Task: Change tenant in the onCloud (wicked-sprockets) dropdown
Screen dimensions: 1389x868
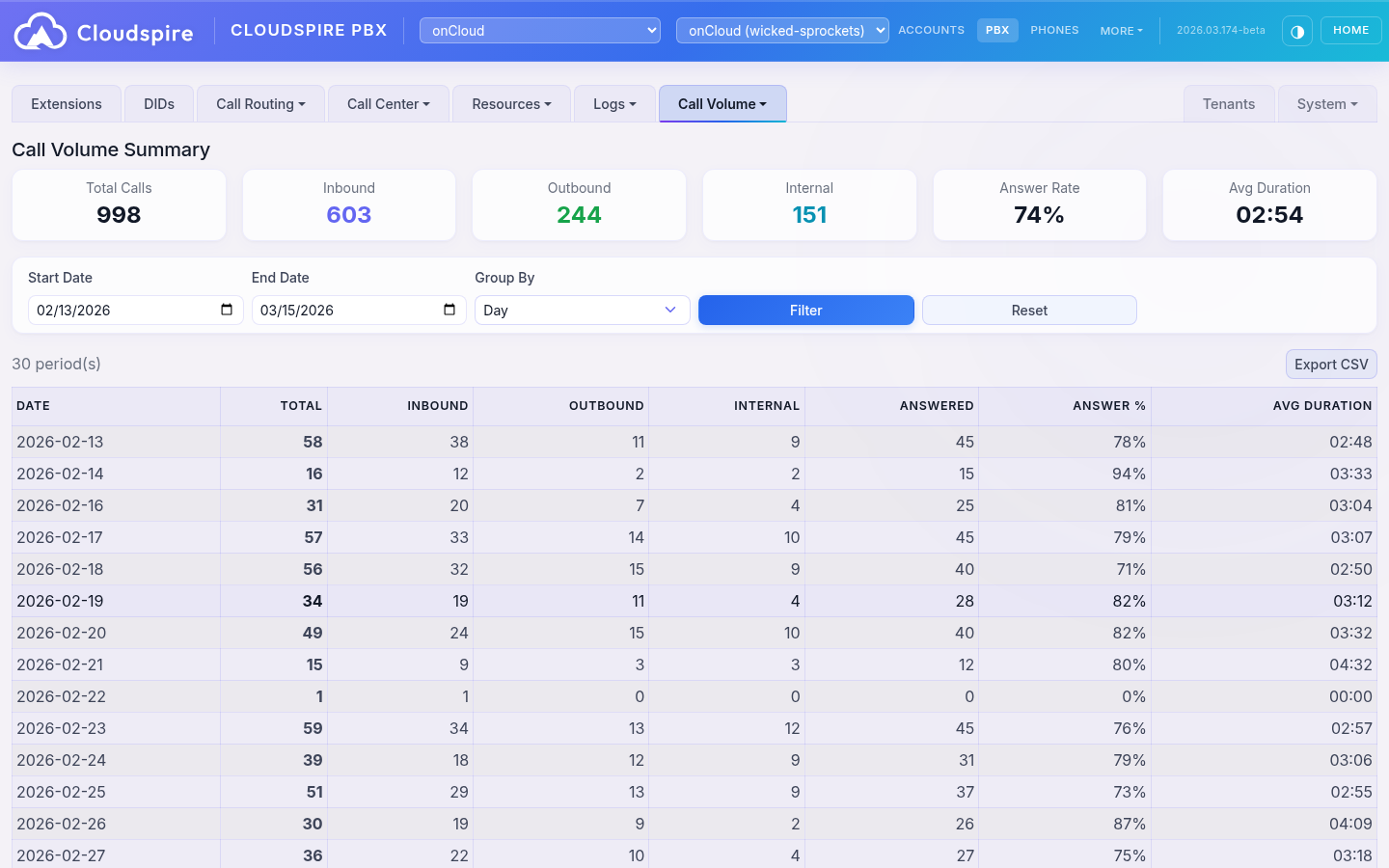Action: click(x=782, y=30)
